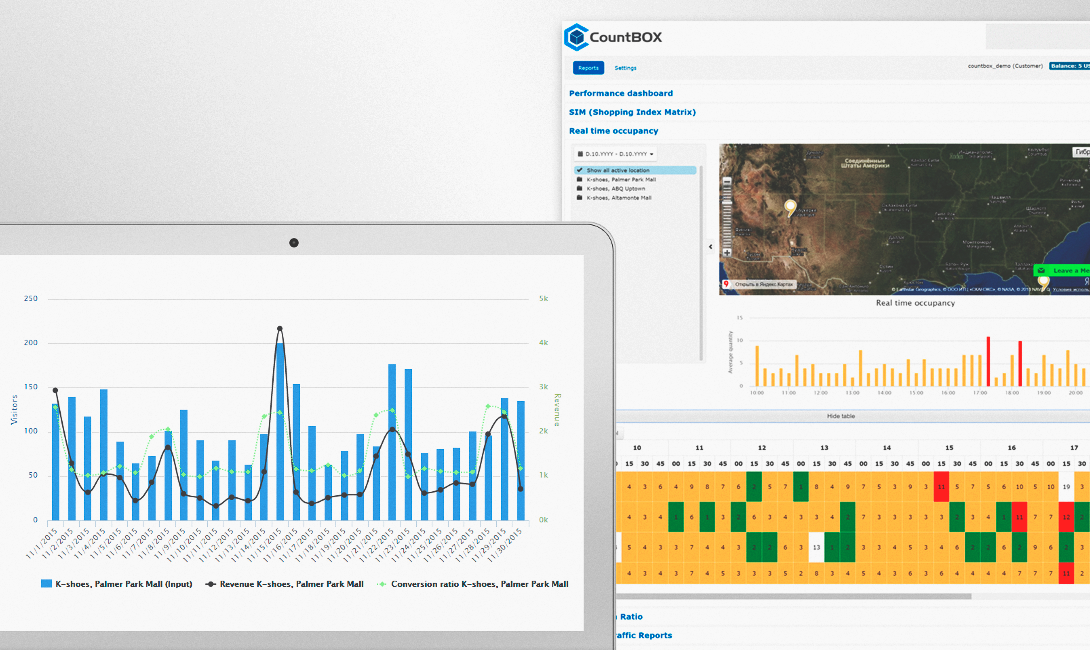Toggle K-shoes, Palmer Park Mall (Input) legend series

click(x=117, y=584)
